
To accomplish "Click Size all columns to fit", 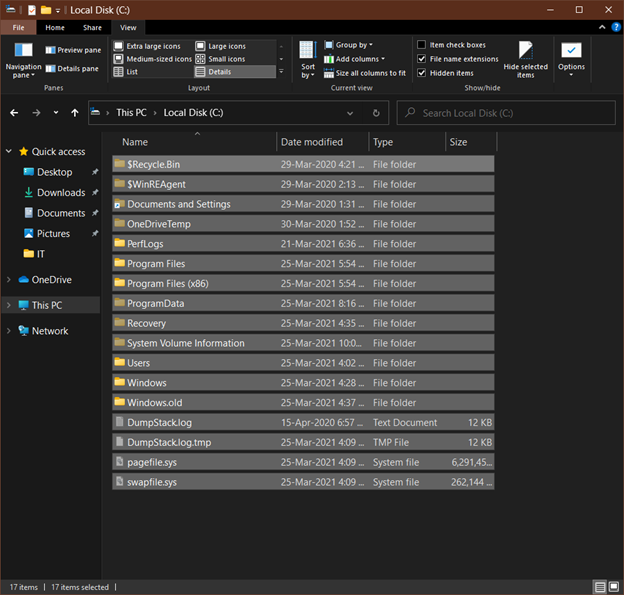I will point(365,73).
